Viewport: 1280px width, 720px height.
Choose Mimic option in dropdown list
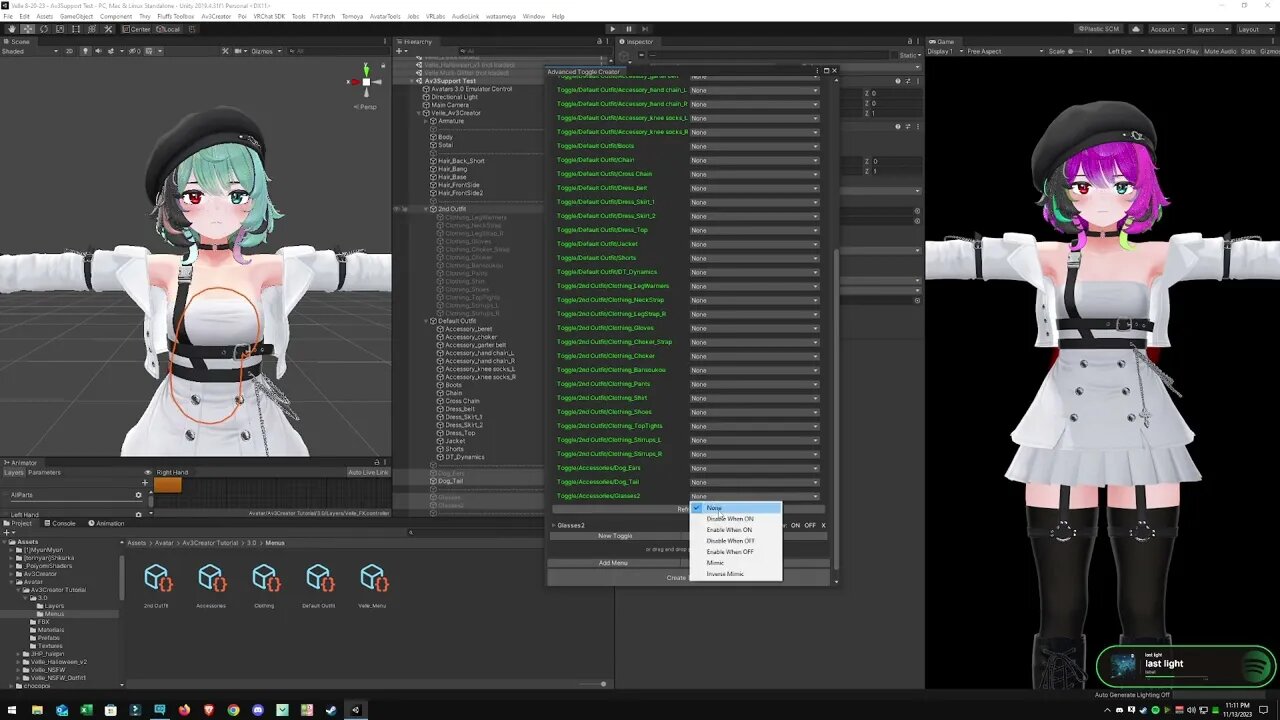736,563
